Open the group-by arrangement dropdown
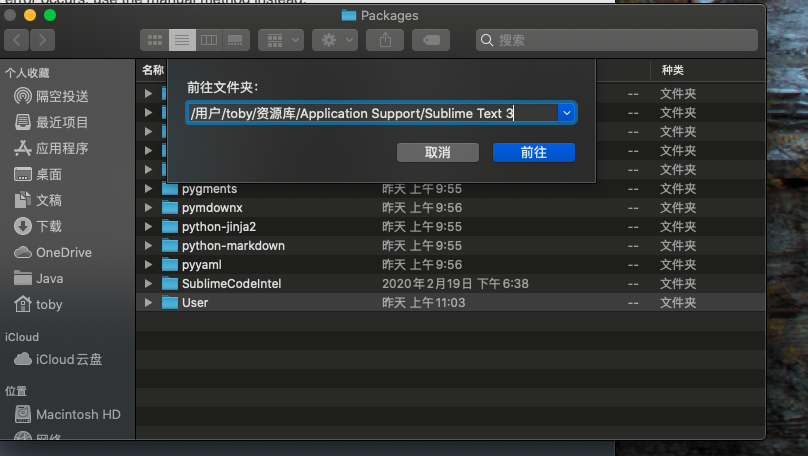This screenshot has height=456, width=808. tap(281, 40)
